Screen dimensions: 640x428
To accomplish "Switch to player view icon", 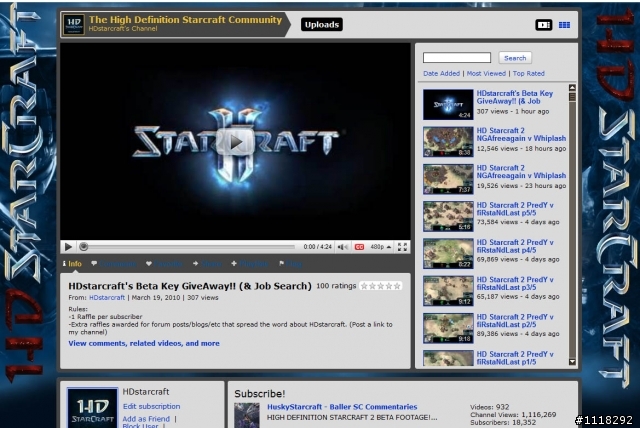I will click(x=543, y=25).
